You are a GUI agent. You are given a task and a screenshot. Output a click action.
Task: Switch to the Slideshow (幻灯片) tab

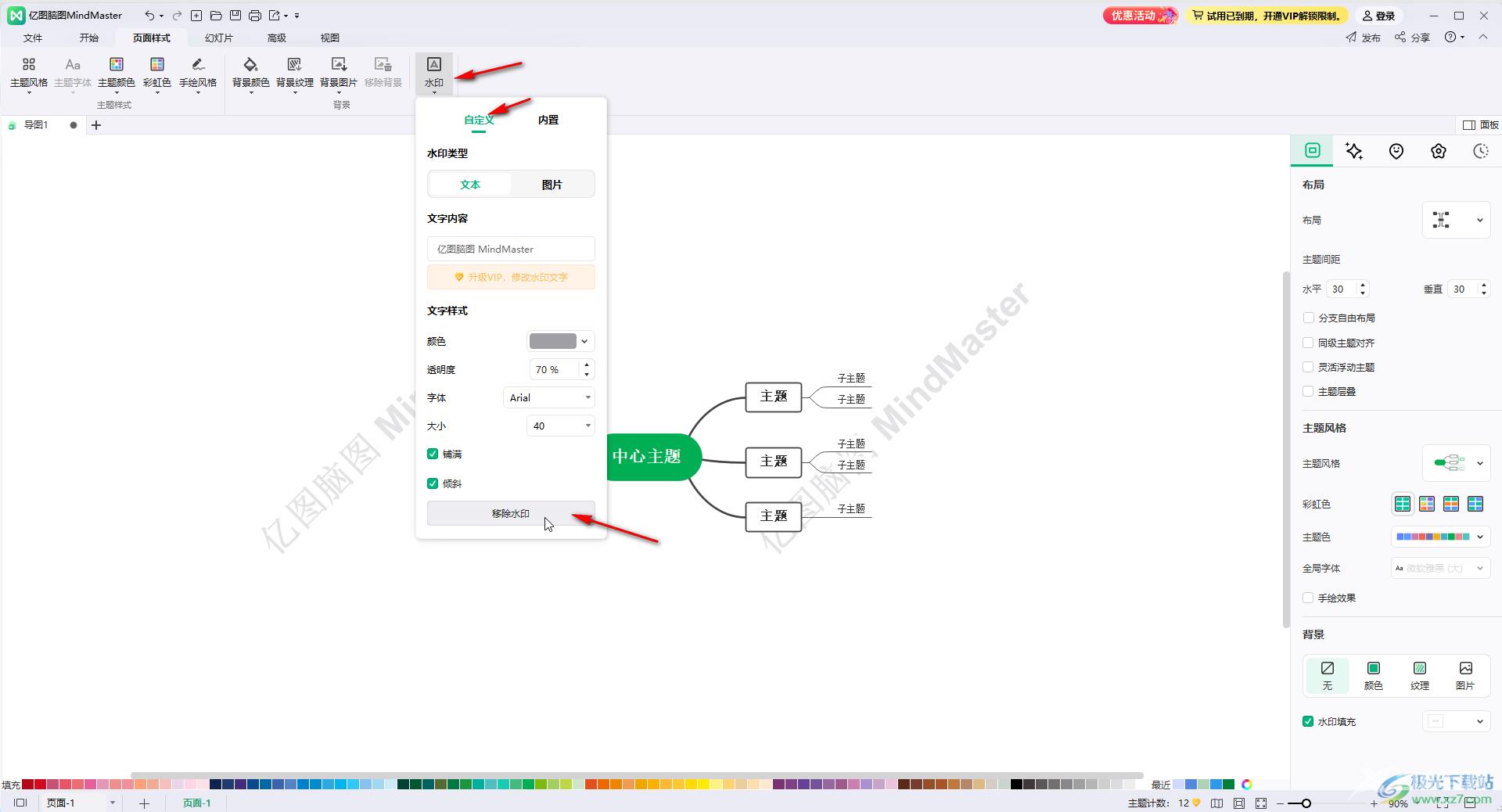(219, 38)
